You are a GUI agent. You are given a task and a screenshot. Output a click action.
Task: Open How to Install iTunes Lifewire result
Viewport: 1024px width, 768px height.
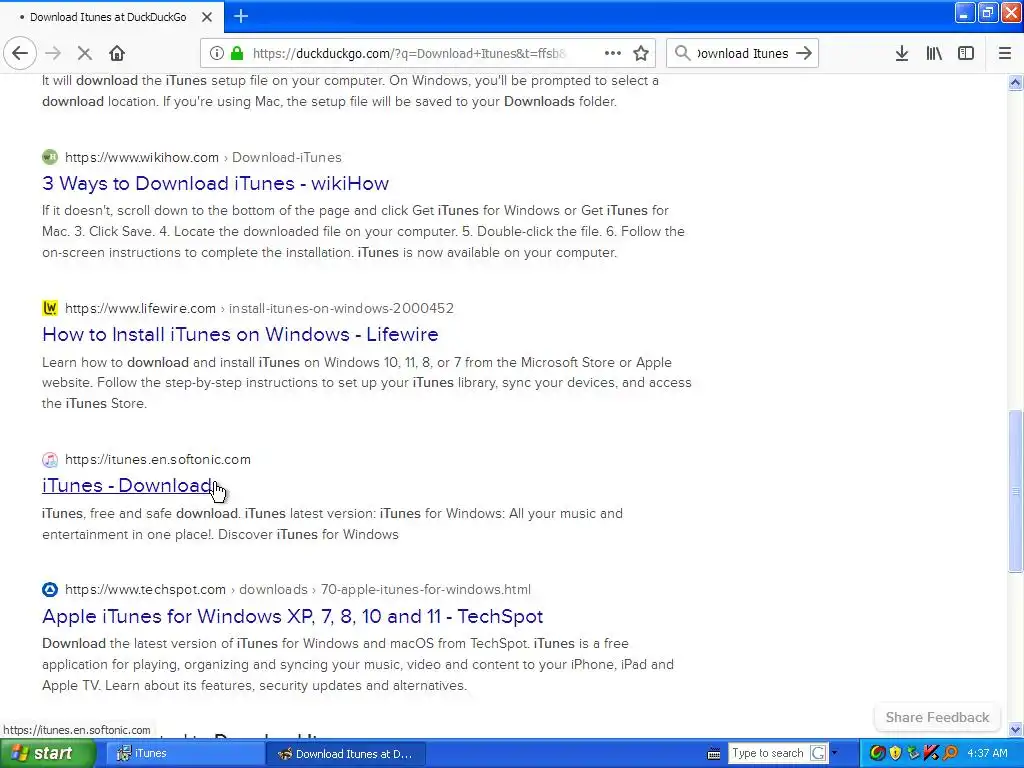[x=240, y=334]
